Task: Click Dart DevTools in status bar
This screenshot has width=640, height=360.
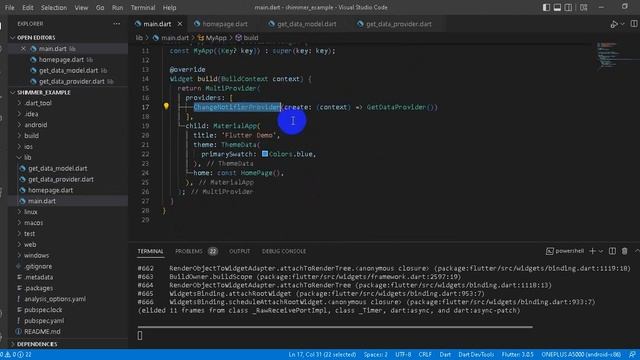Action: pos(476,355)
